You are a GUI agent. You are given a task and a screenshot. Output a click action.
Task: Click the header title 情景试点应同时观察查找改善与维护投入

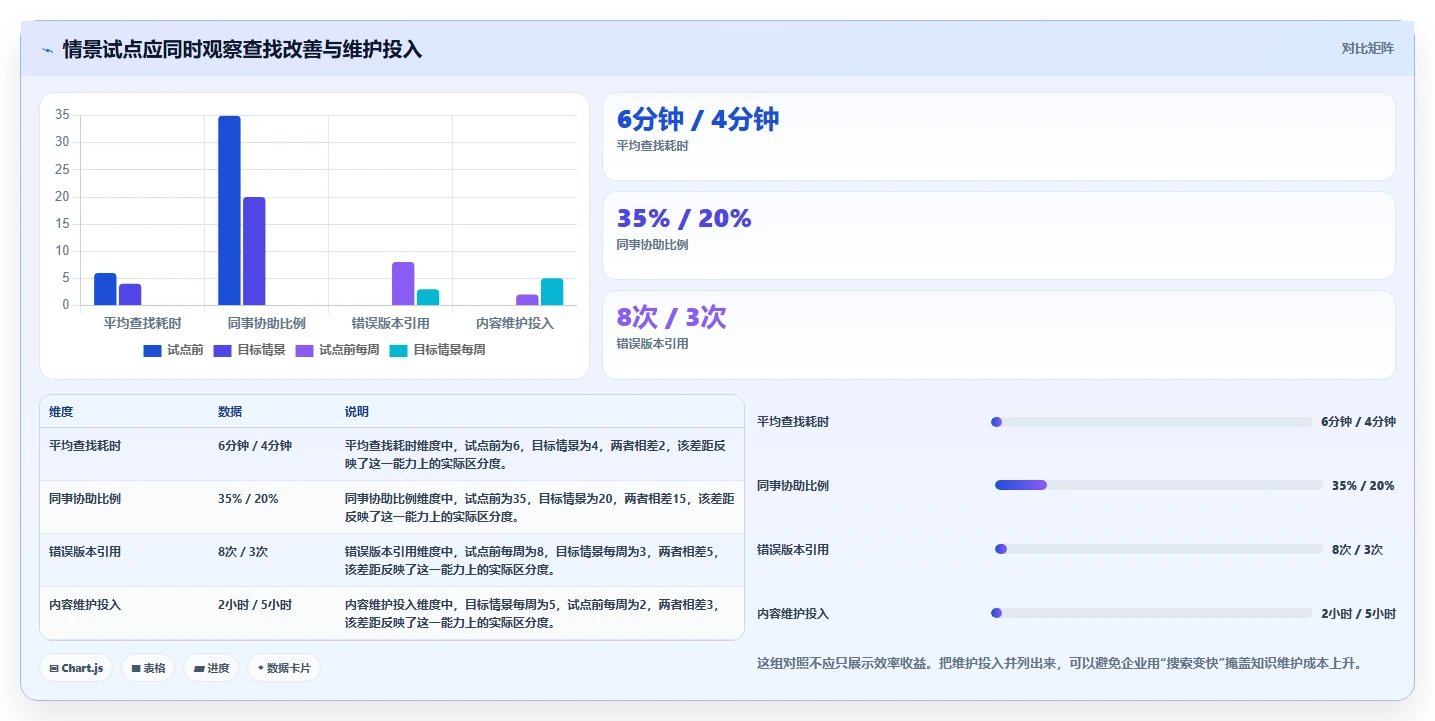(242, 49)
